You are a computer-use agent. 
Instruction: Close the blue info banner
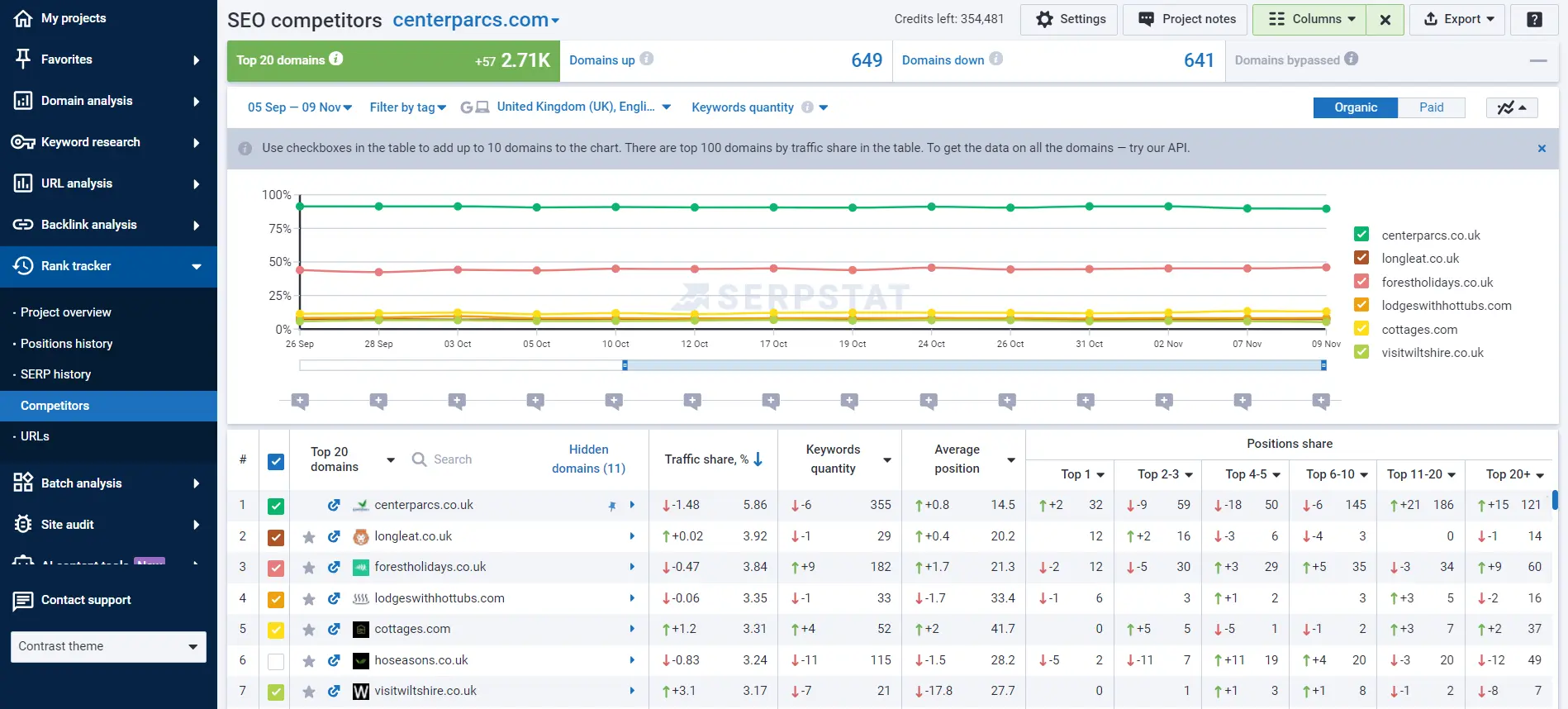[1542, 149]
